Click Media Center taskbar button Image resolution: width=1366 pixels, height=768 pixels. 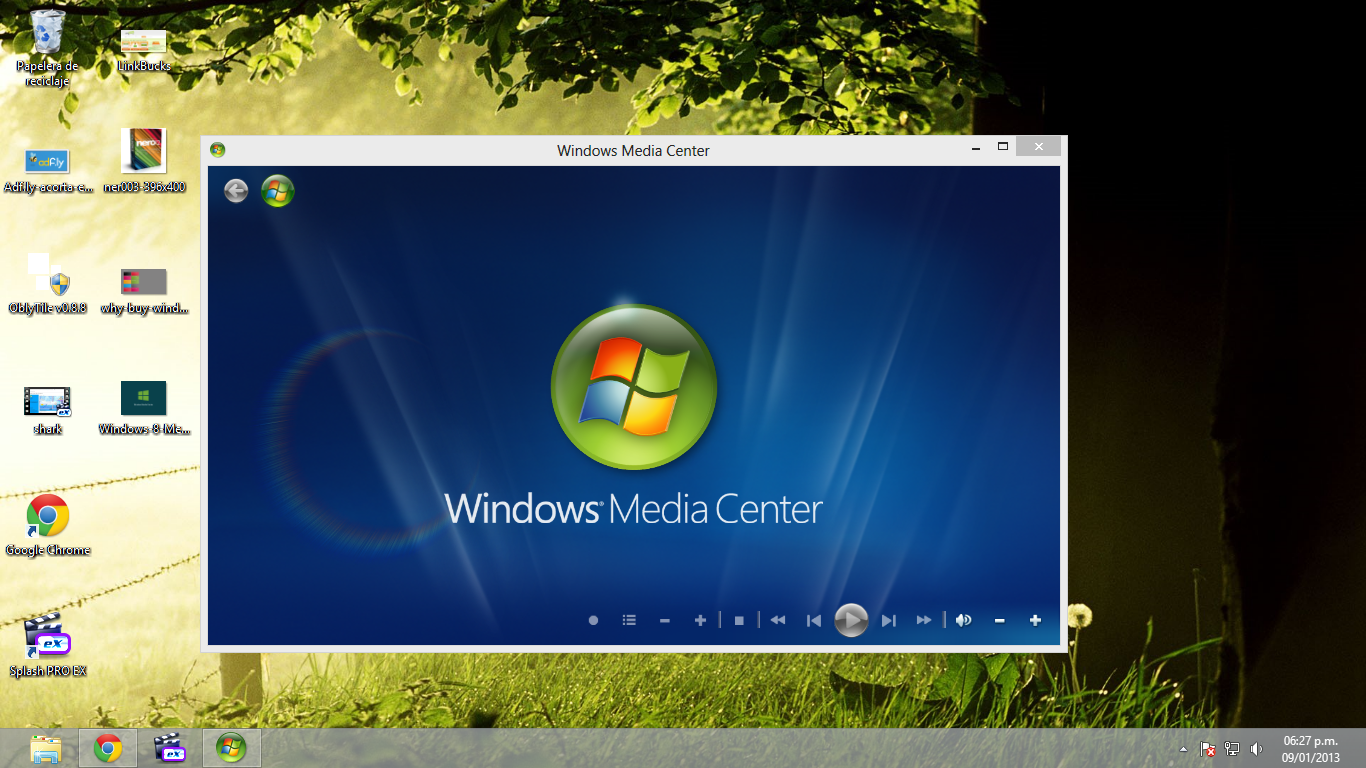click(231, 748)
